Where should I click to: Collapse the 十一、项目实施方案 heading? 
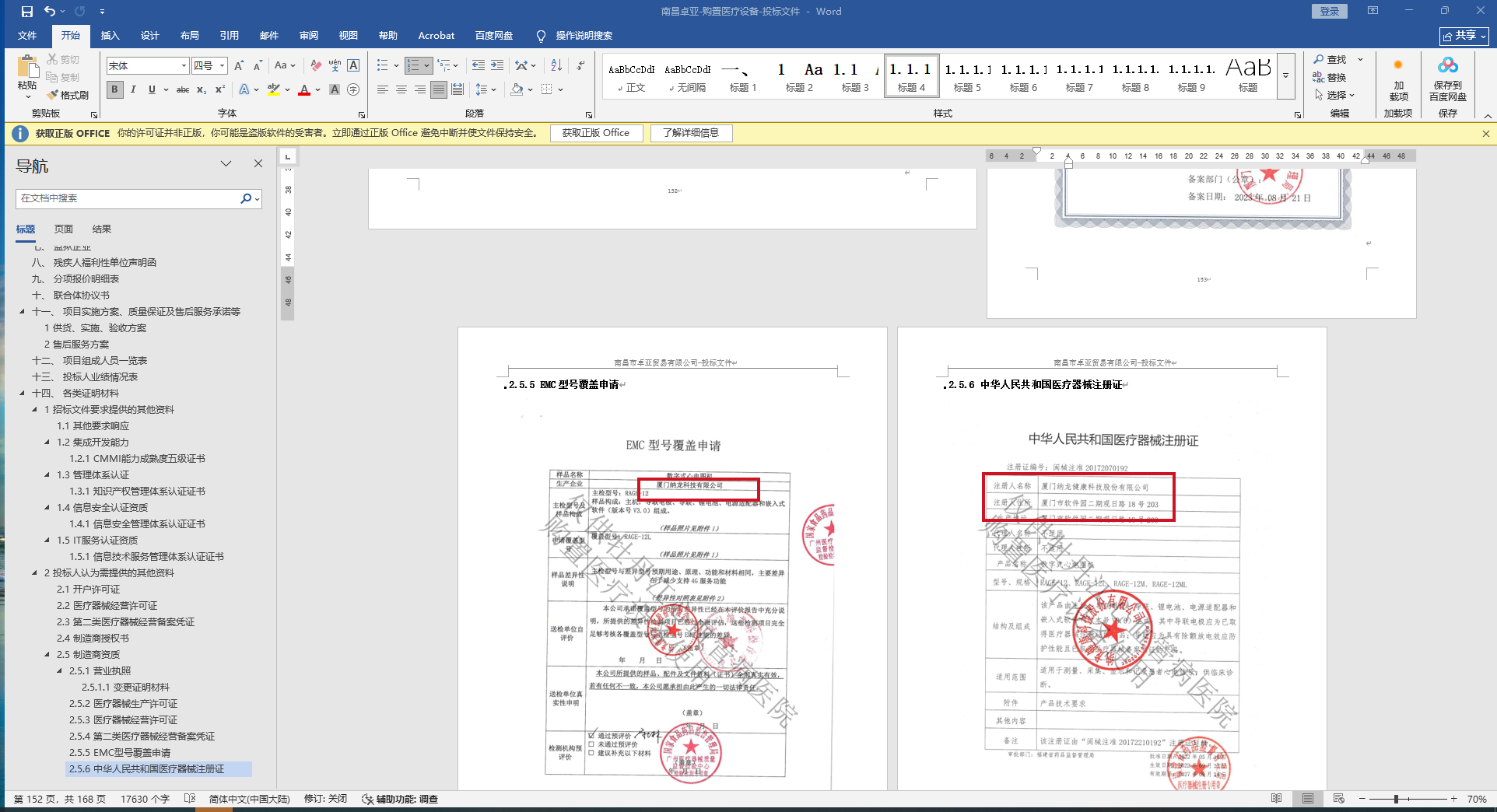pos(22,312)
